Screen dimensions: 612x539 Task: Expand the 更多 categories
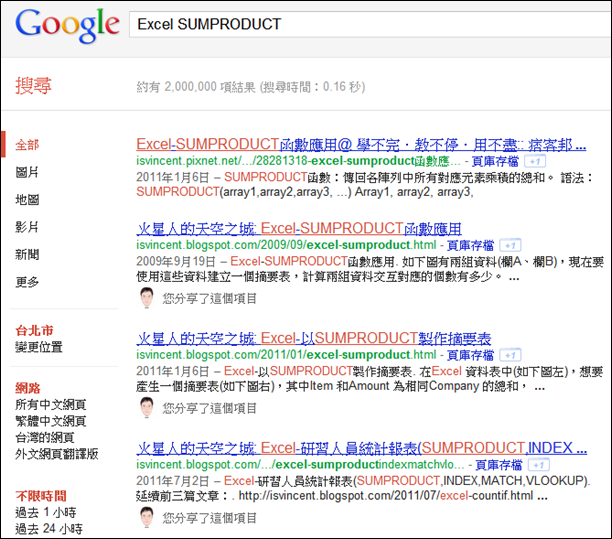[27, 282]
